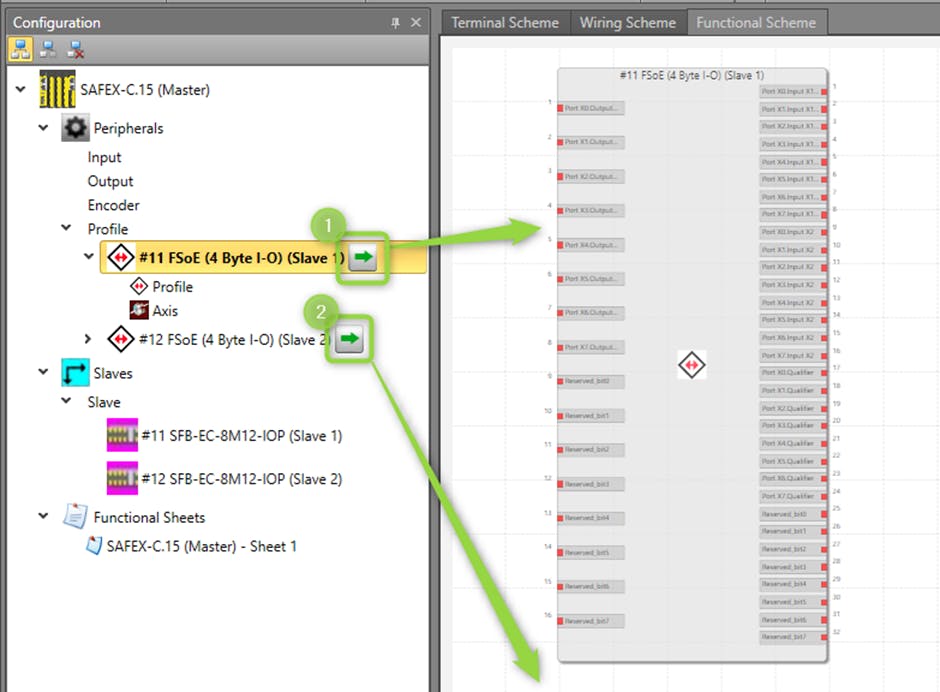The image size is (940, 692).
Task: Collapse the #11 FSoE (4 Byte I-O) node
Action: [87, 257]
